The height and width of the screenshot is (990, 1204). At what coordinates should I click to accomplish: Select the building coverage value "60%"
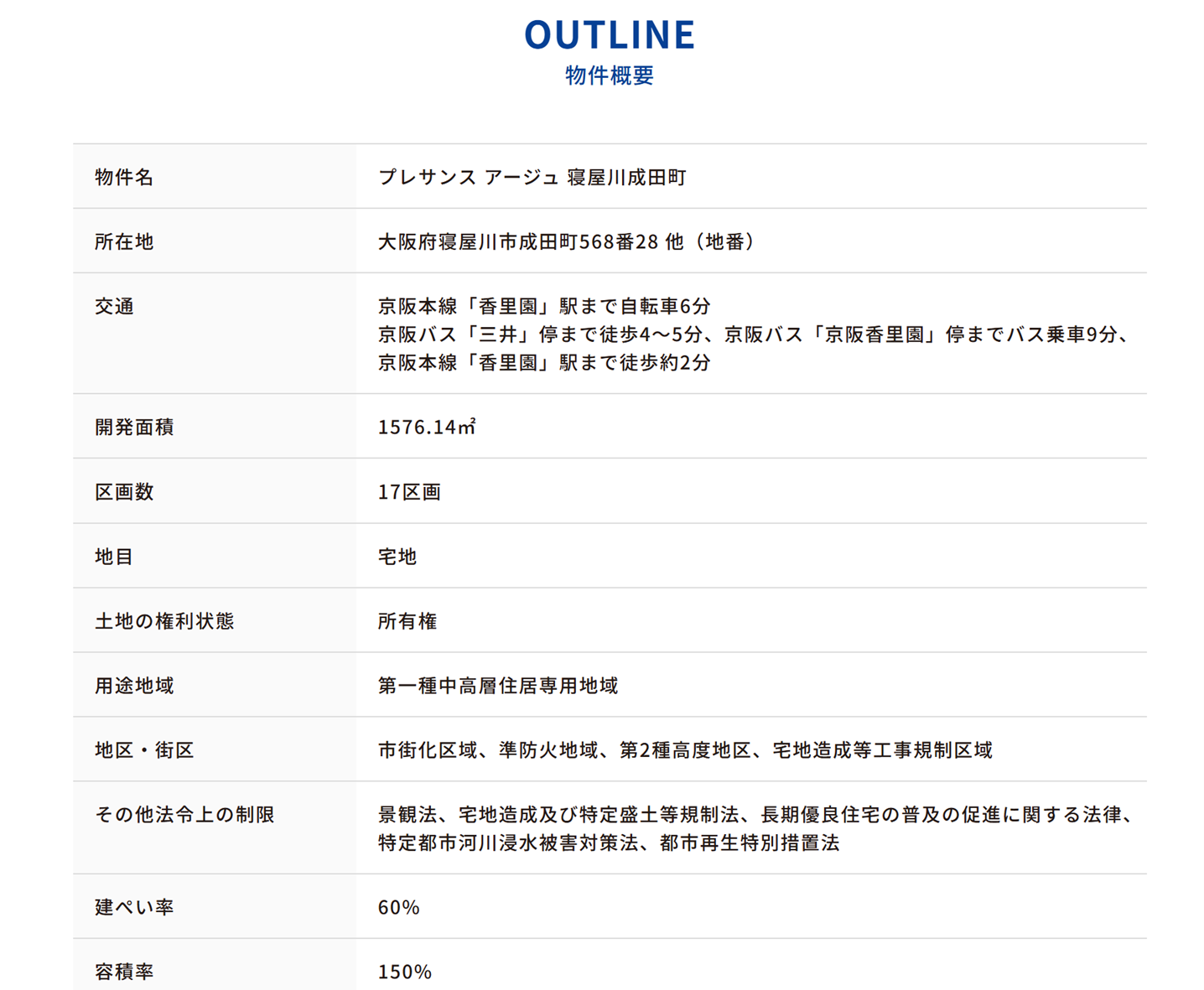click(x=399, y=907)
